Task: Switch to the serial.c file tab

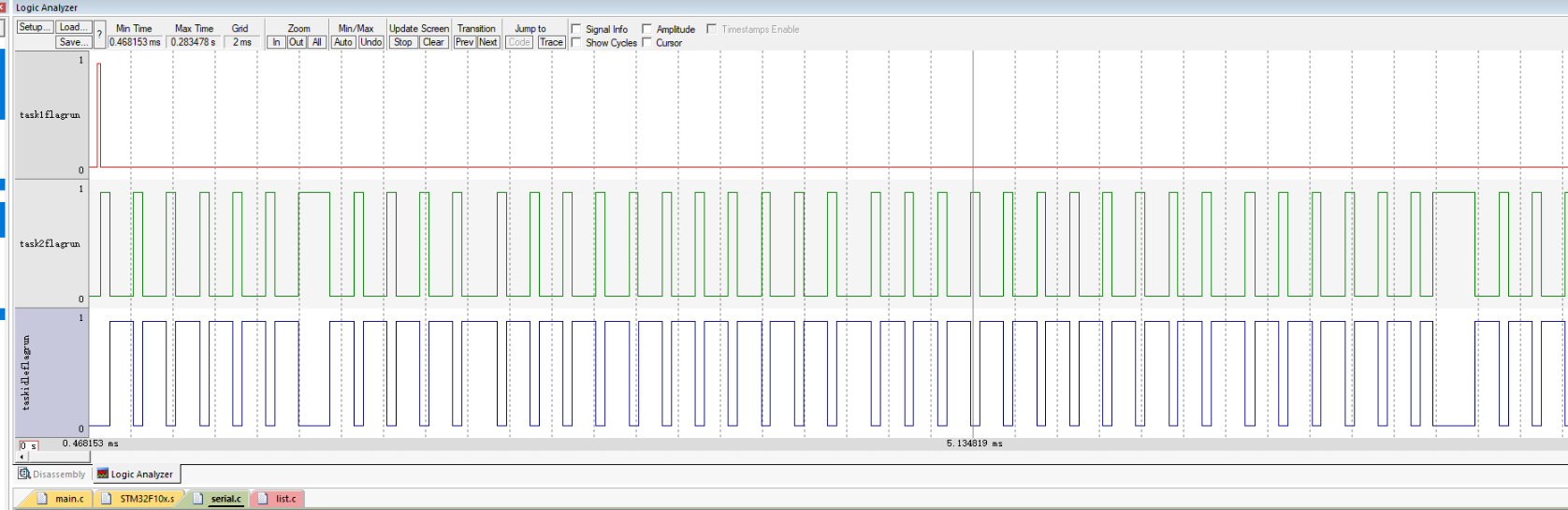Action: (219, 499)
